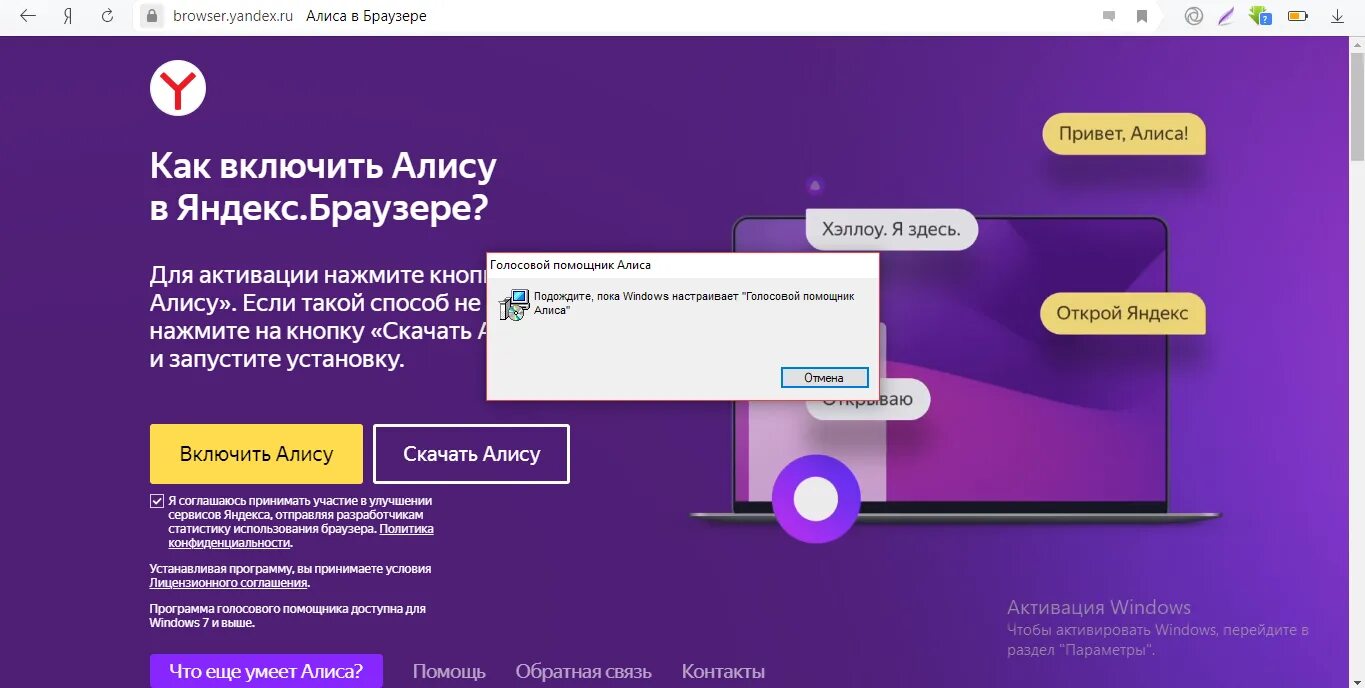Click the yellow Включить Алису button
The height and width of the screenshot is (688, 1365).
coord(256,454)
